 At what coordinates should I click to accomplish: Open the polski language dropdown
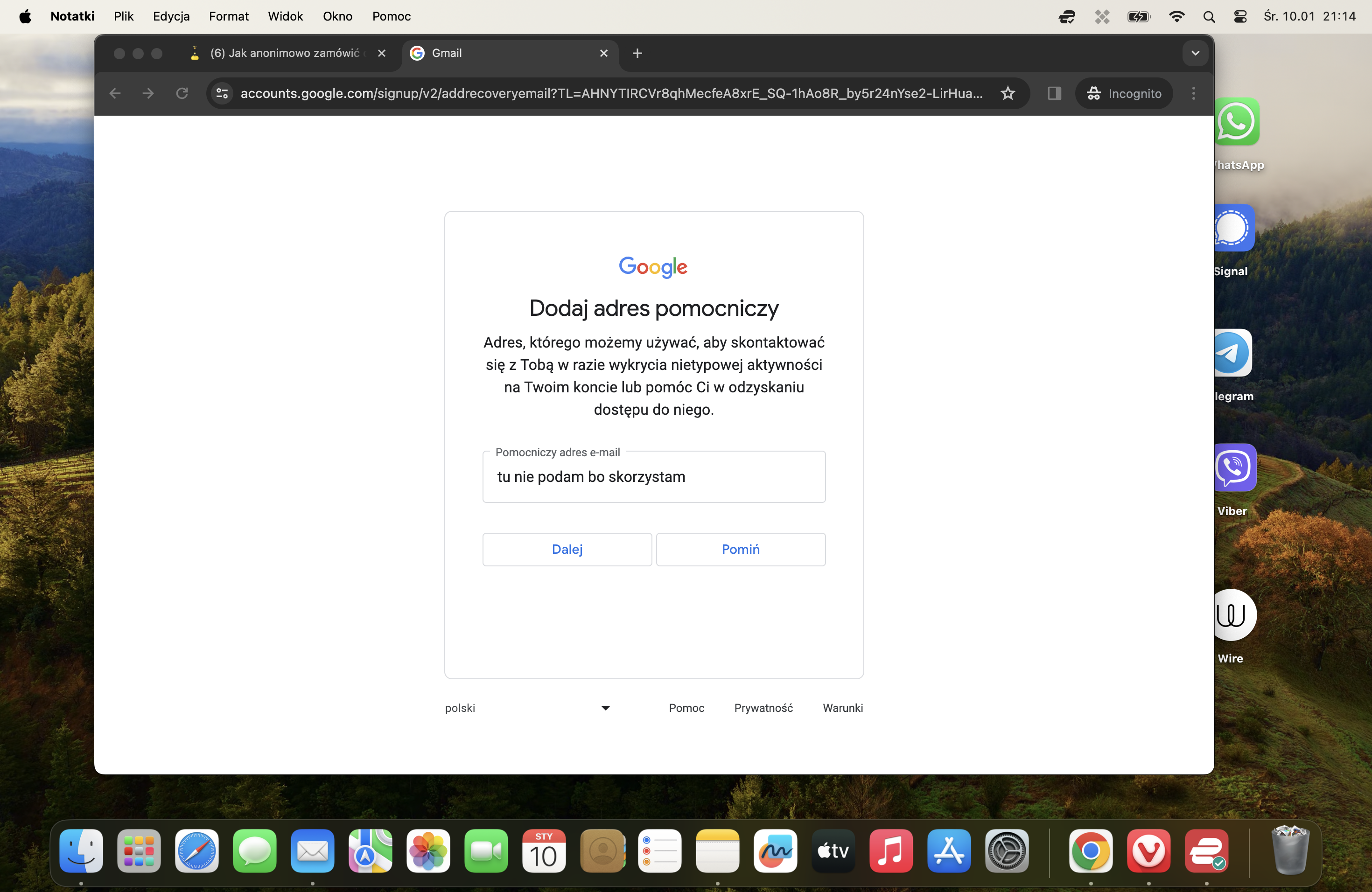[x=527, y=708]
